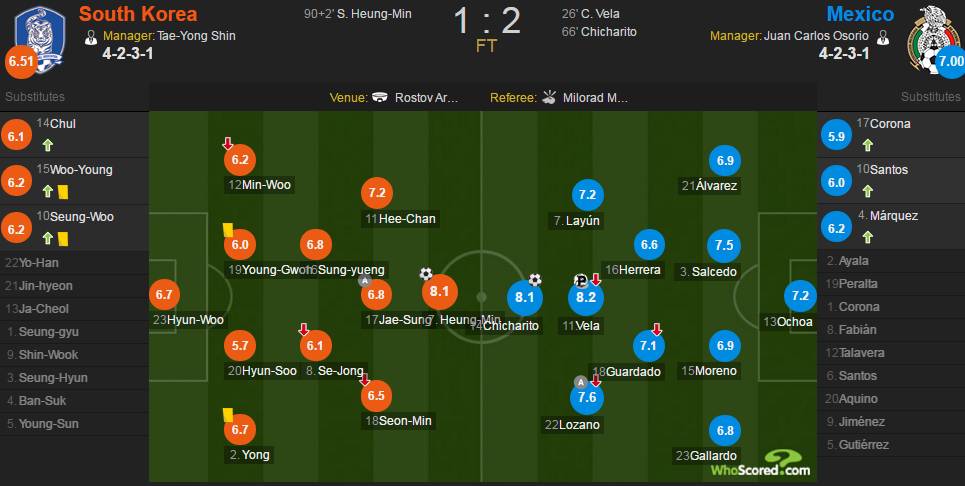Click Hyun-Woo's 6.7 rating bubble
Viewport: 965px width, 486px height.
(x=164, y=296)
